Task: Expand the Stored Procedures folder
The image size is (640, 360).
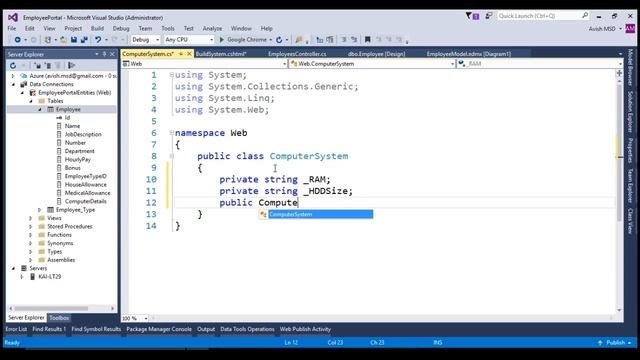Action: [31, 227]
